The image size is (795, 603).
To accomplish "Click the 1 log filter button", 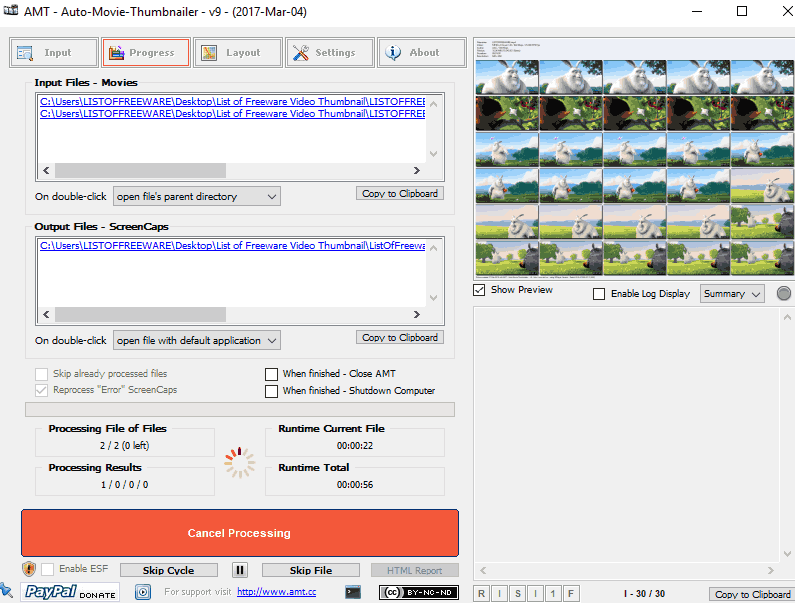I will coord(553,593).
